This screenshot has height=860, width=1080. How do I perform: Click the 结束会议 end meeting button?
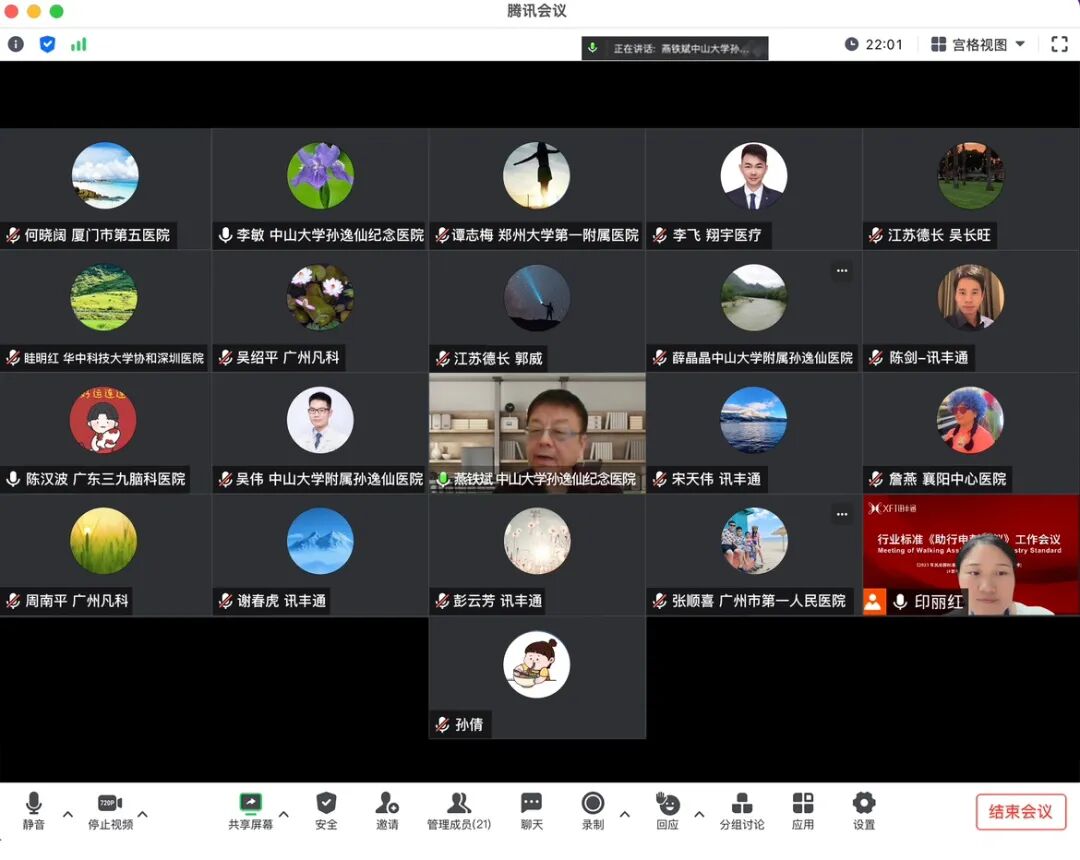tap(1021, 812)
